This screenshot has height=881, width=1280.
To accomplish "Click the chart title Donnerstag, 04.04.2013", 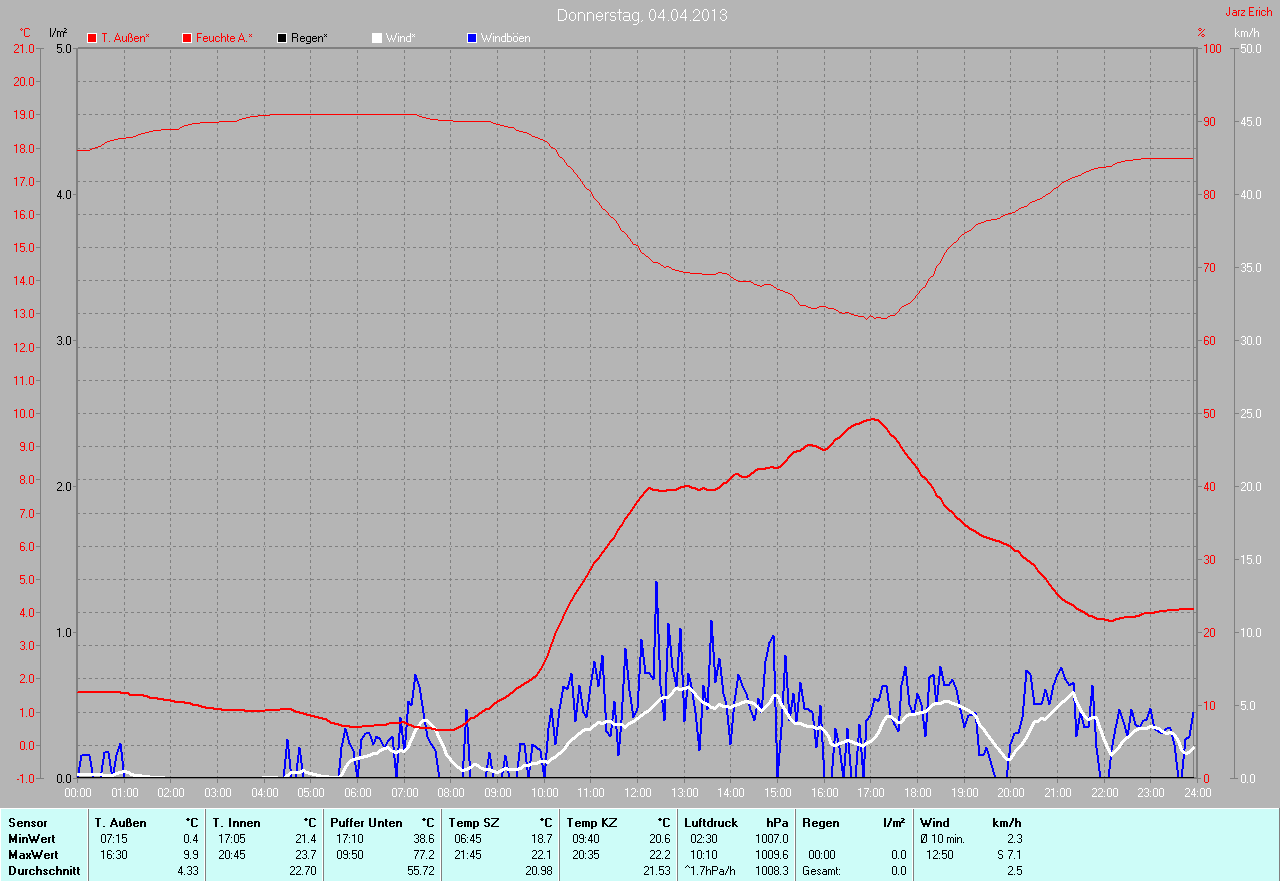I will click(x=642, y=16).
